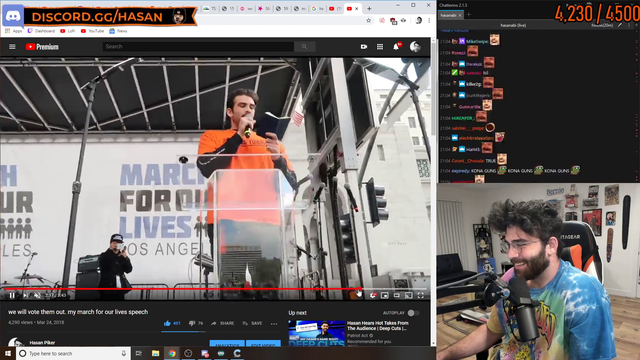
Task: Open Hasan Hears Hot Takes video title
Action: 378,326
